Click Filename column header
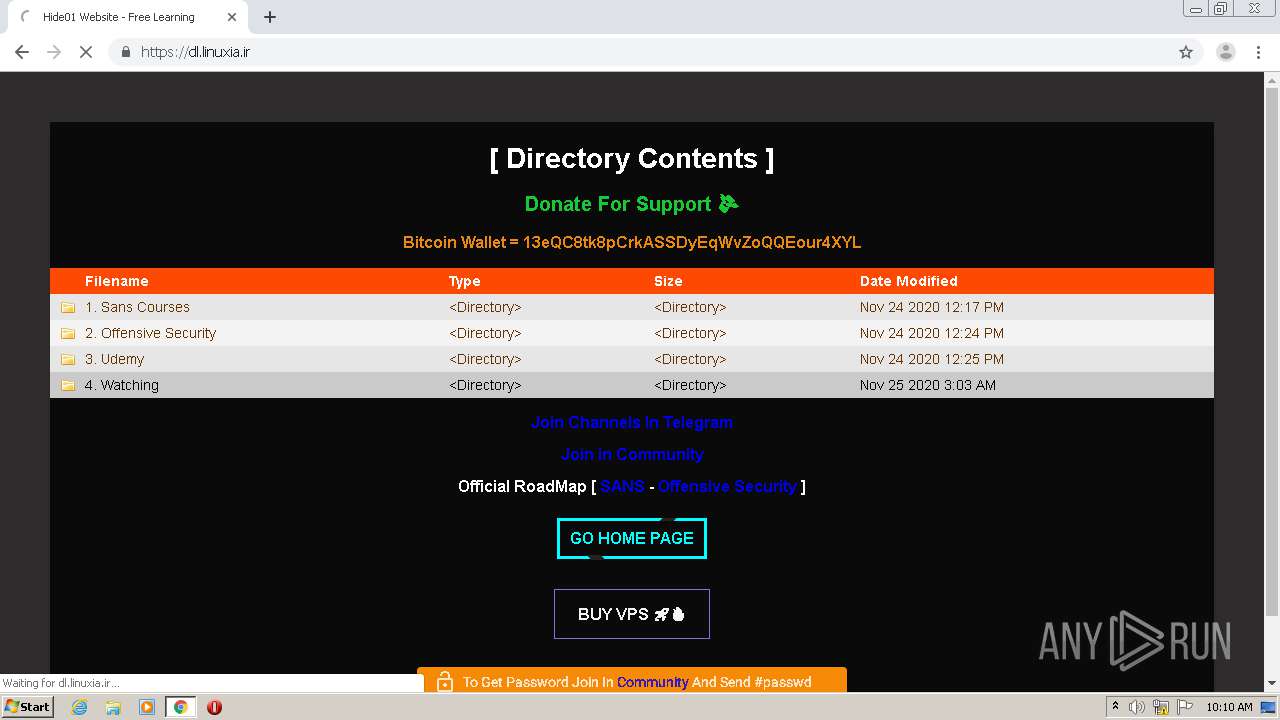The image size is (1280, 720). (116, 281)
